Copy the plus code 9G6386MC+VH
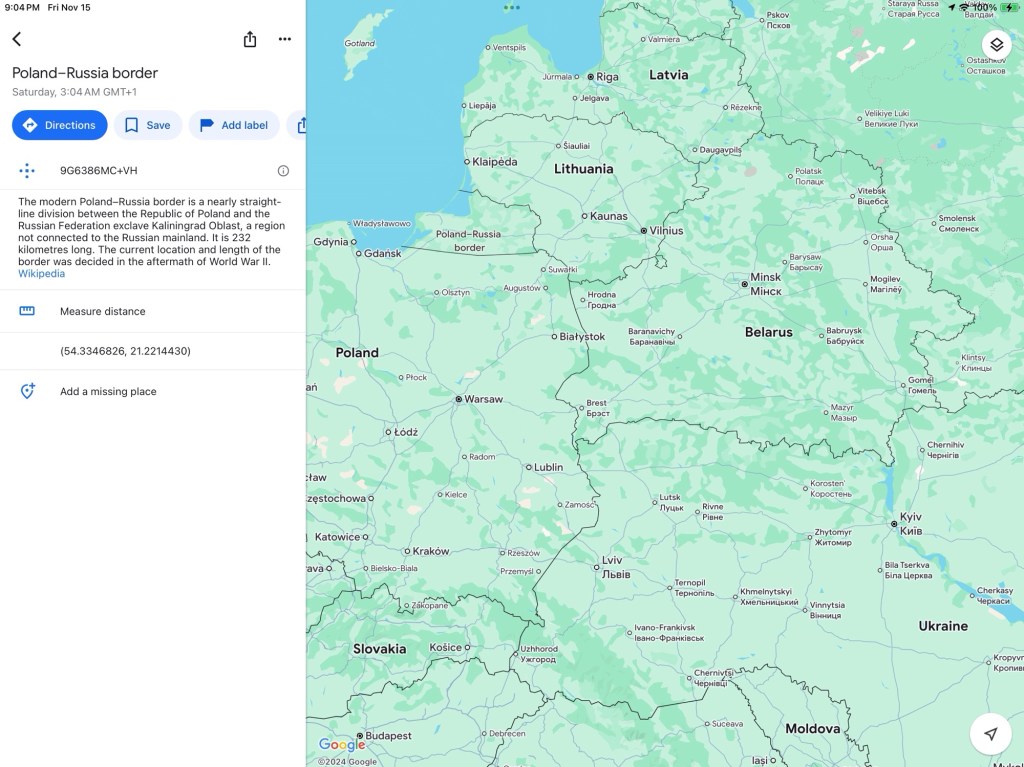Image resolution: width=1024 pixels, height=767 pixels. tap(98, 171)
